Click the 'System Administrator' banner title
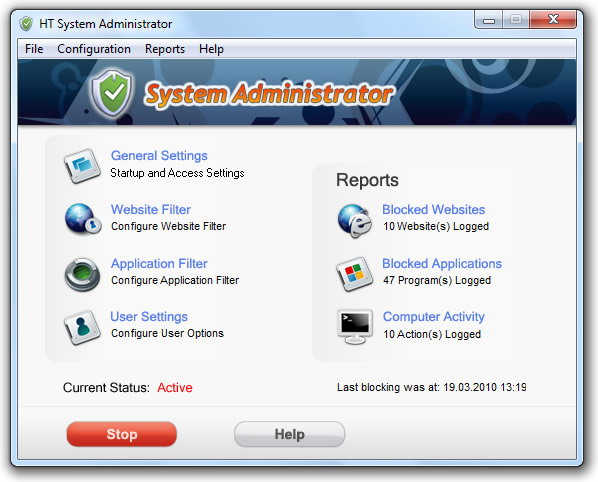 pyautogui.click(x=269, y=94)
